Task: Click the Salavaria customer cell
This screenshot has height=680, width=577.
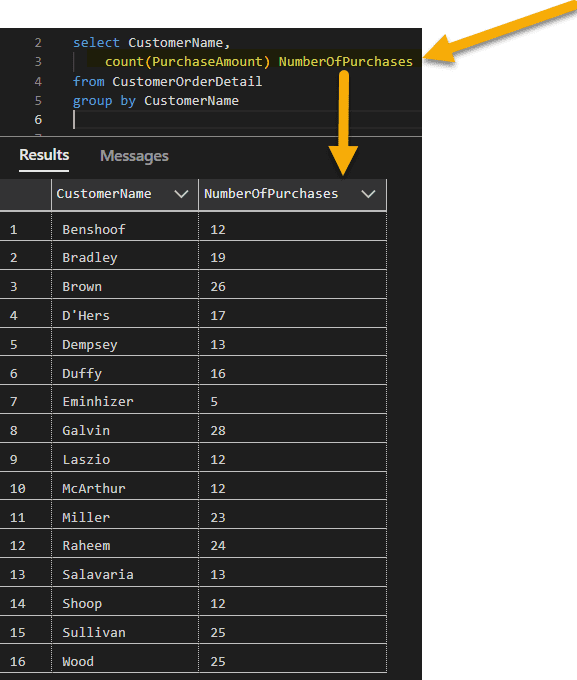Action: point(125,574)
